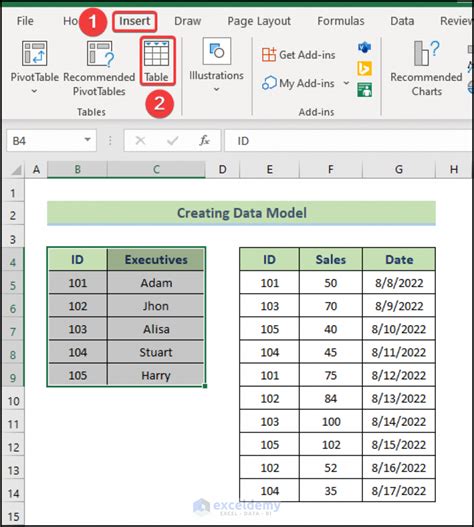
Task: Expand the Name Box dropdown arrow
Action: [87, 140]
